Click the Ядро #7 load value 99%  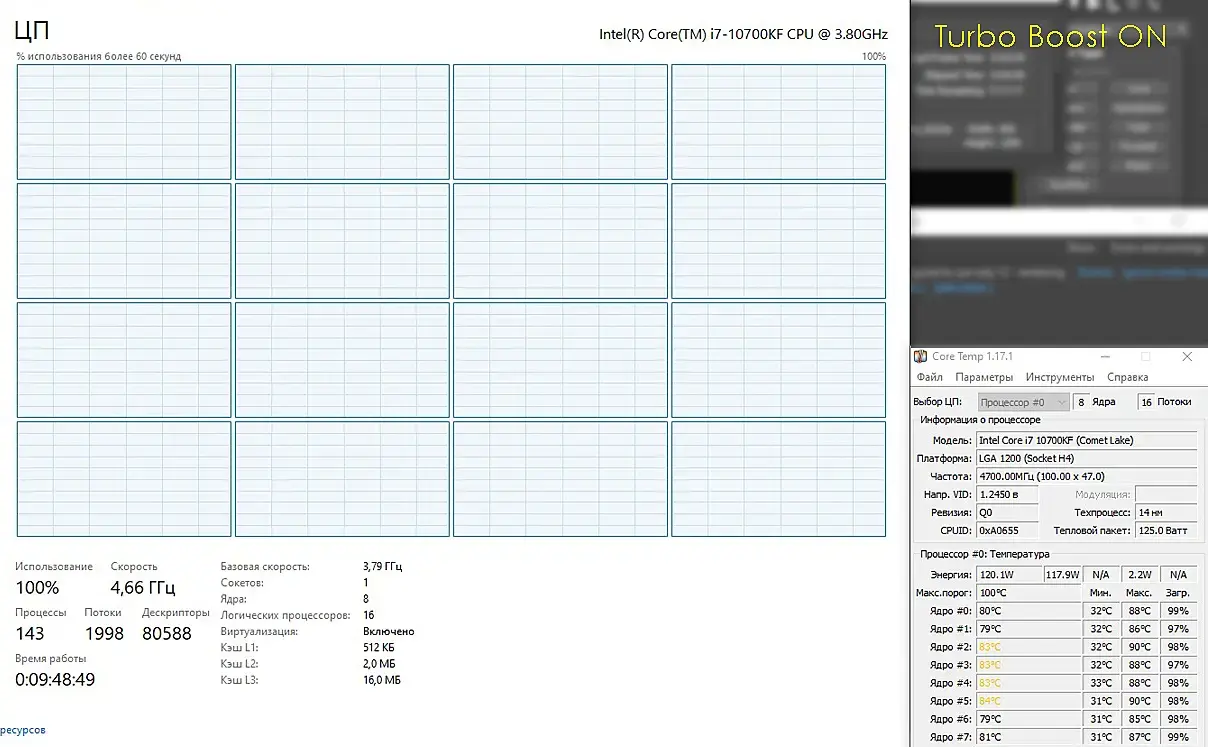(x=1178, y=737)
